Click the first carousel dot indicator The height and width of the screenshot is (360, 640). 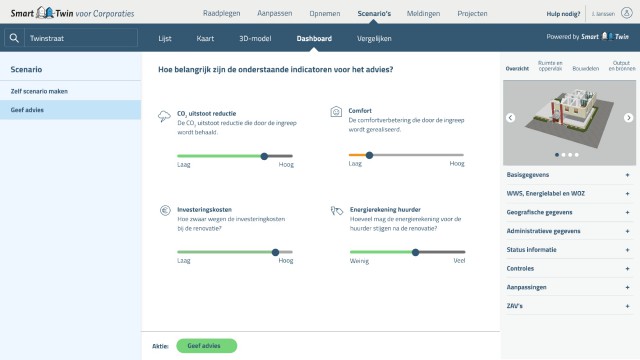557,155
